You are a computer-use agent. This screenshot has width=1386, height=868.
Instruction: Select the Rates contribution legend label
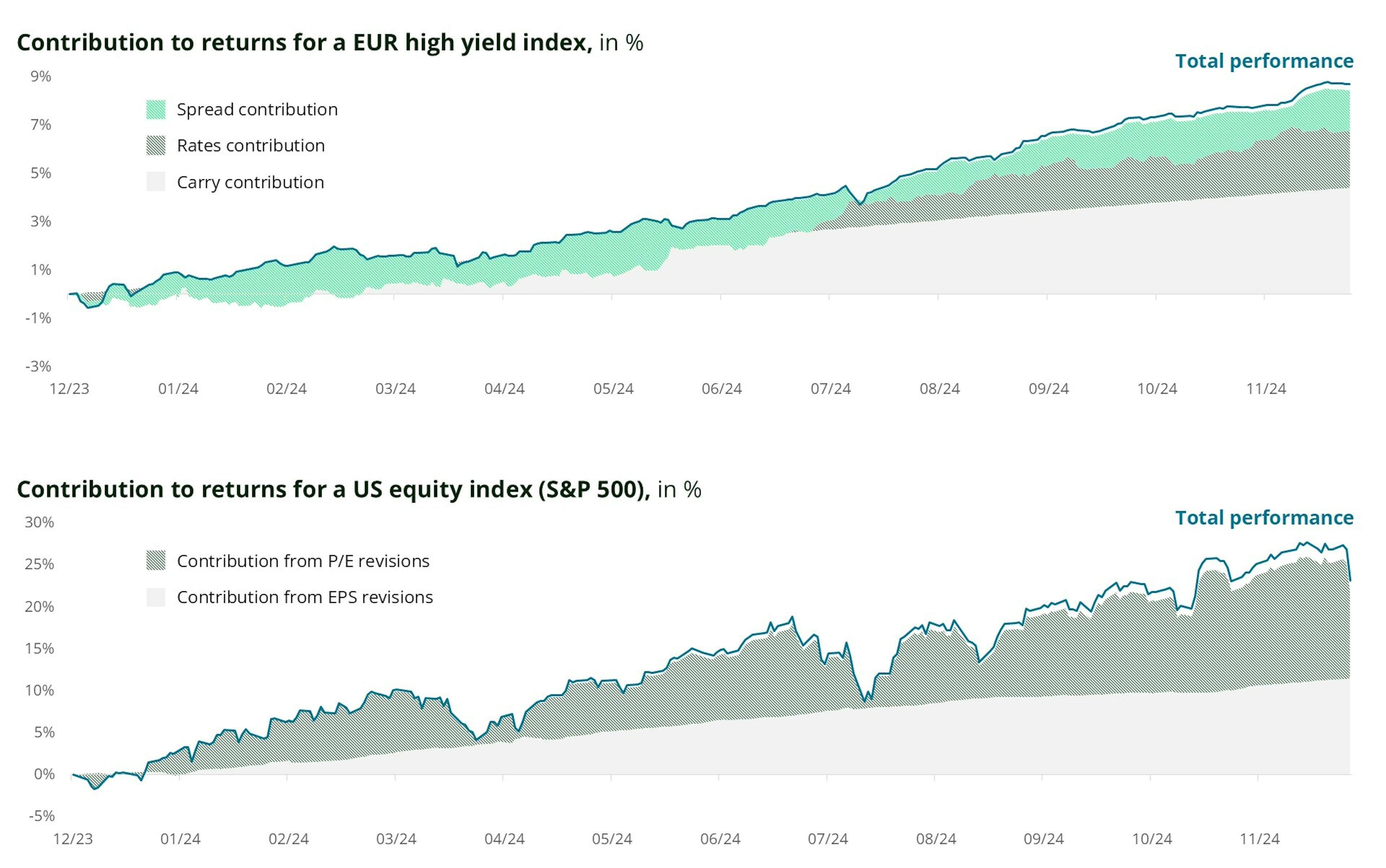[x=250, y=146]
